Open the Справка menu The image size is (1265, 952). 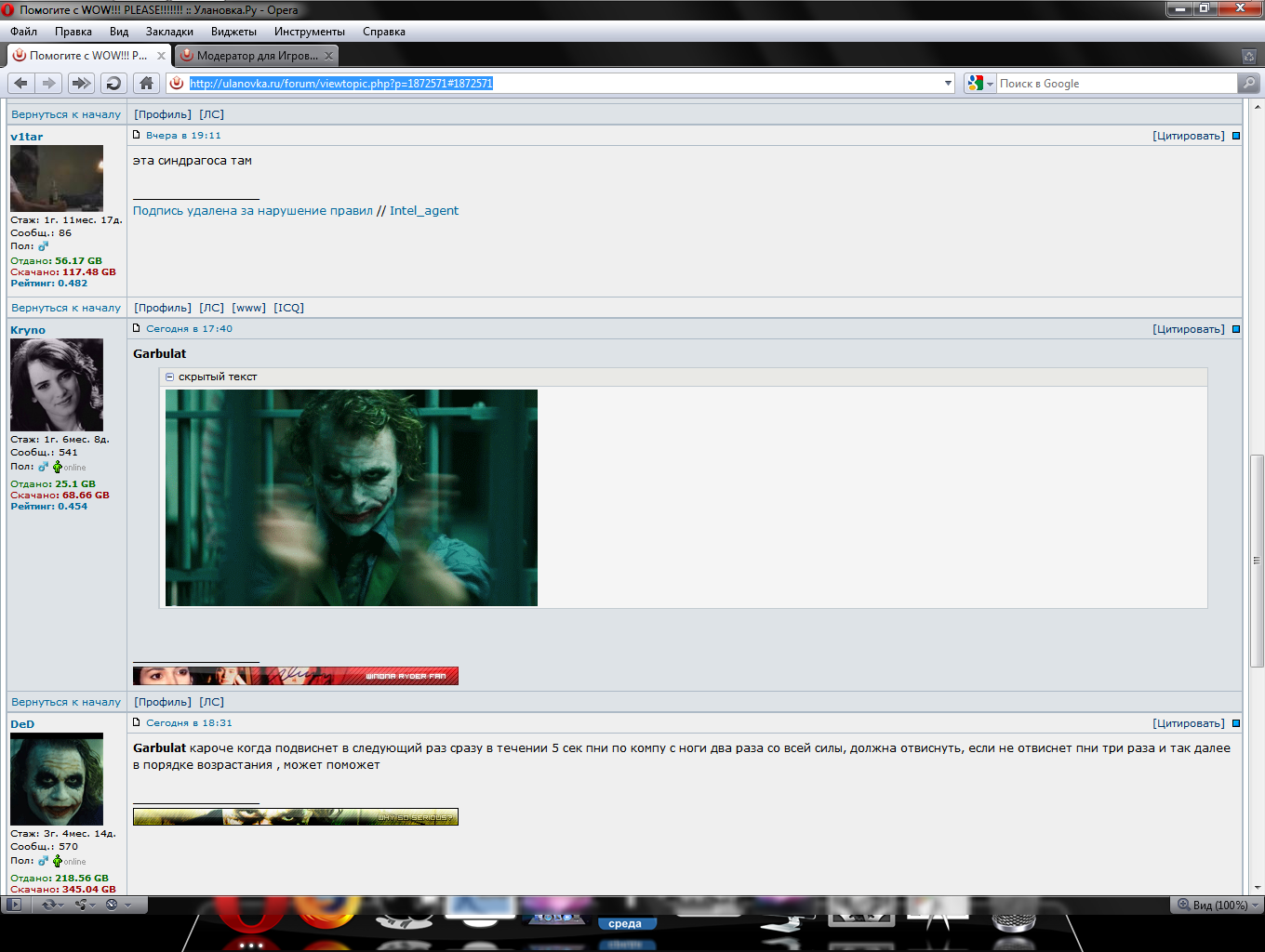click(x=384, y=32)
